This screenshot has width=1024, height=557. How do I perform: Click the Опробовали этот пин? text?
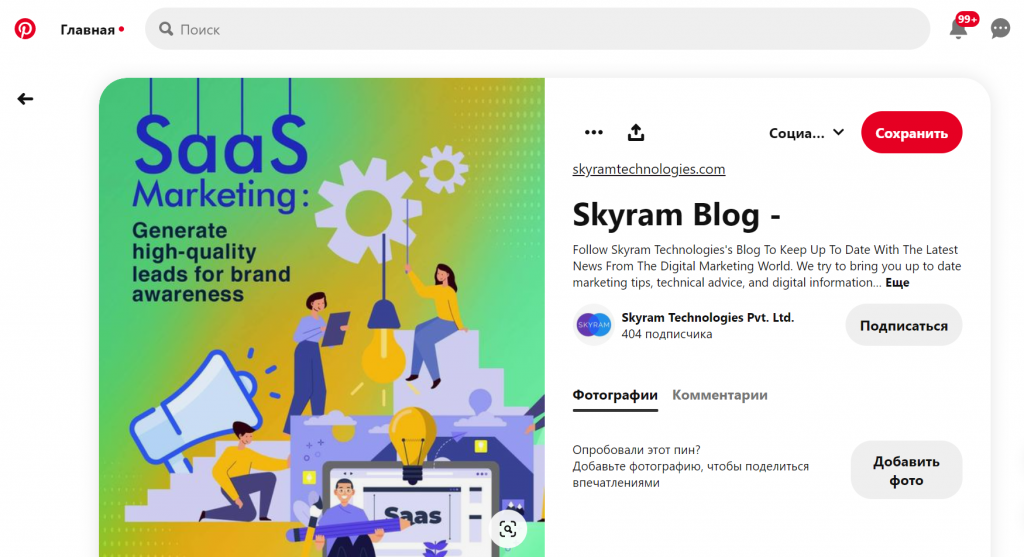[636, 450]
